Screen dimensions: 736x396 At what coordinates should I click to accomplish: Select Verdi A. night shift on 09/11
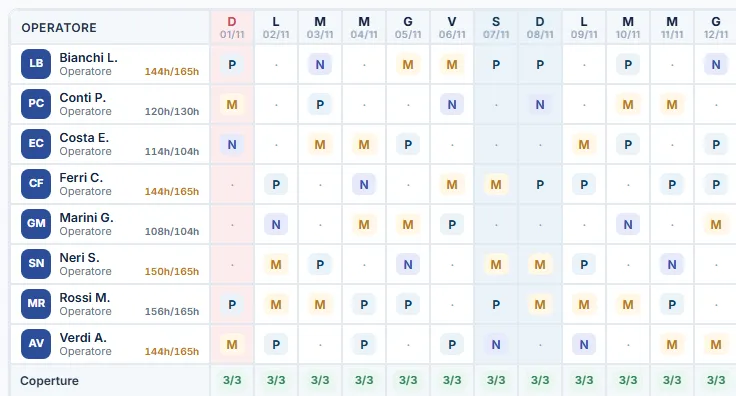(x=584, y=345)
